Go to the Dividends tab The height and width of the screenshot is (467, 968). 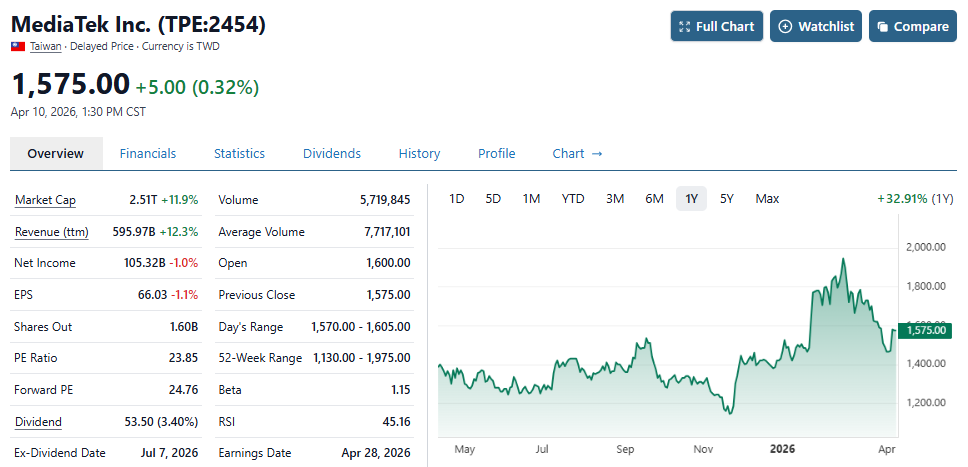331,153
